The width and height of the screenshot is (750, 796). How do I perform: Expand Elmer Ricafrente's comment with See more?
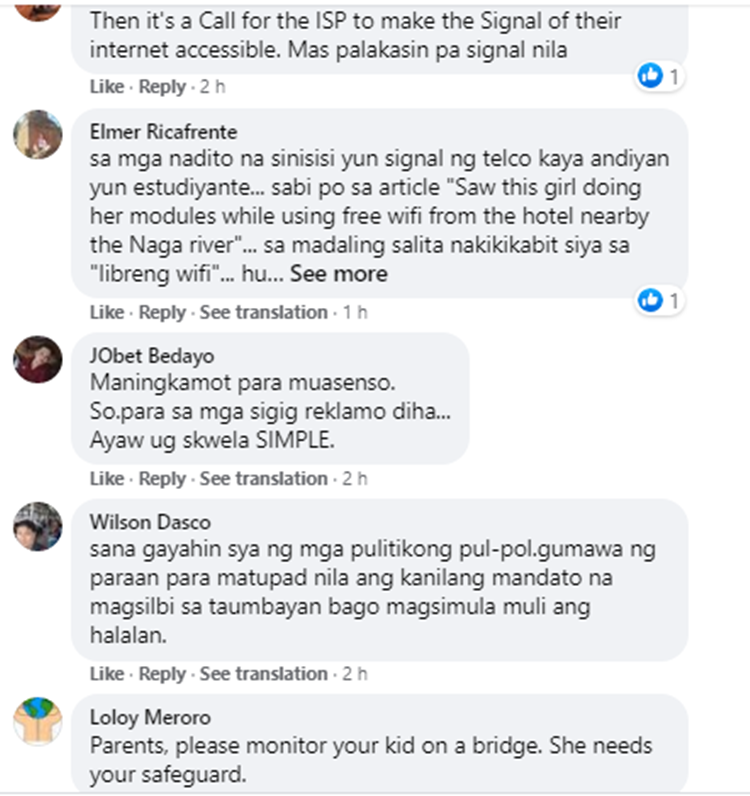339,274
